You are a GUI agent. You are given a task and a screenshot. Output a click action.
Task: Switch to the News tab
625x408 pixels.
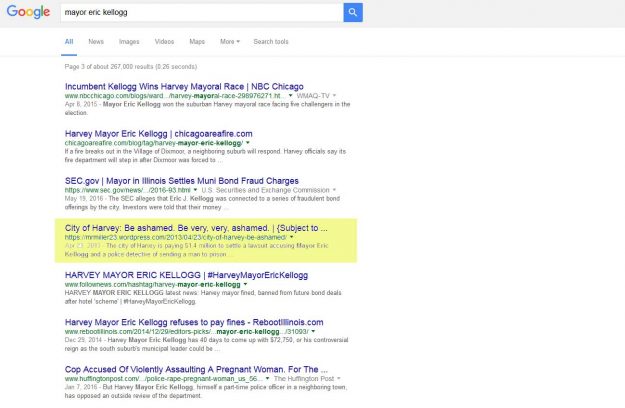[96, 41]
